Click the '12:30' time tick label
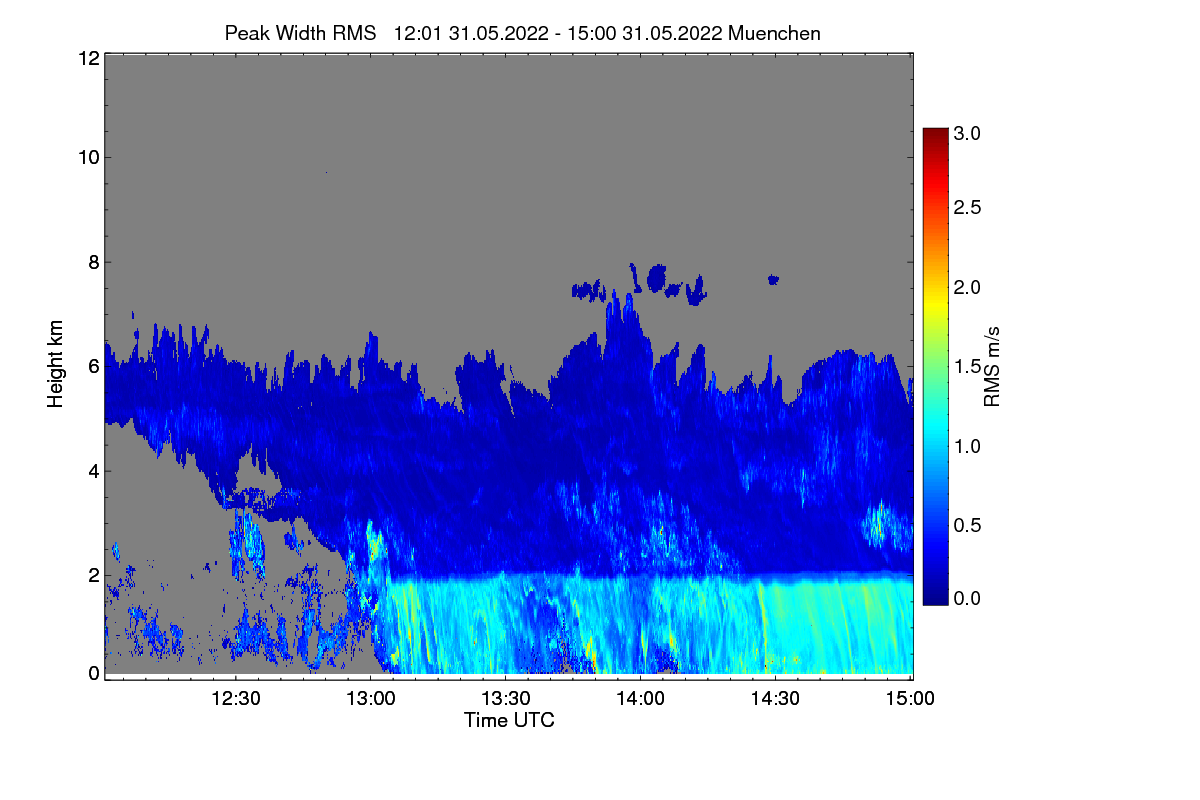Viewport: 1200px width, 800px height. tap(236, 699)
